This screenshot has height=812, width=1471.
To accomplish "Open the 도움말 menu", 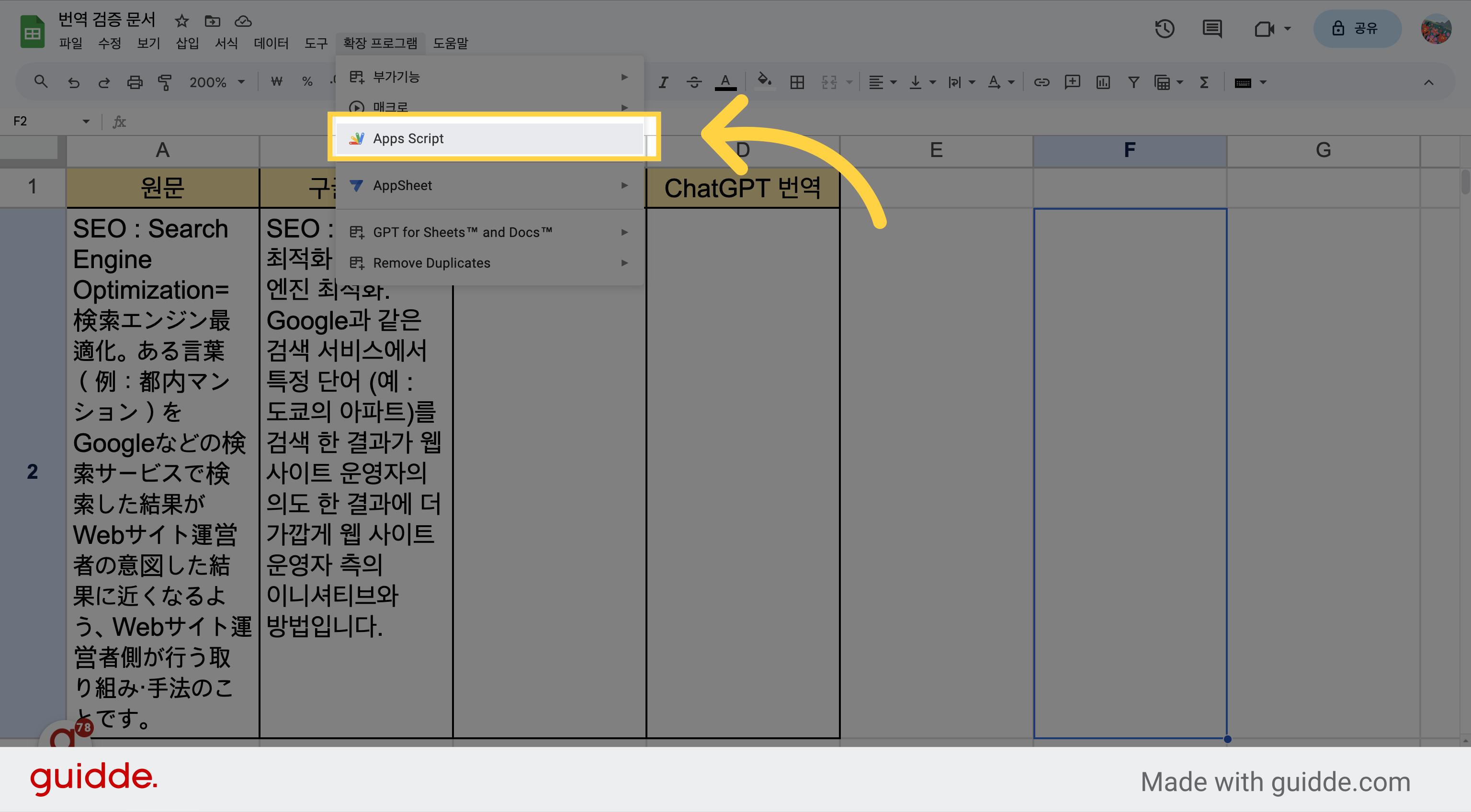I will (451, 43).
